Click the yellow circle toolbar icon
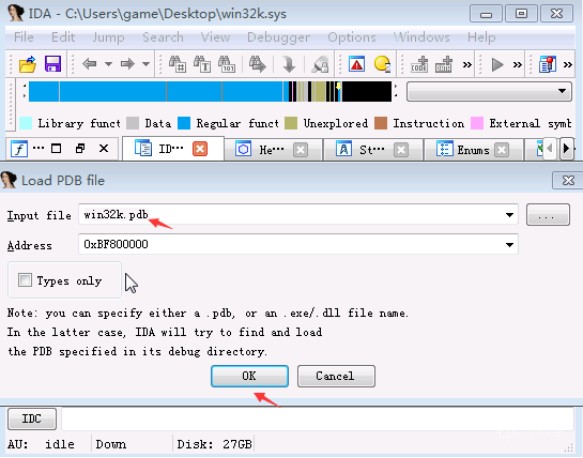 382,64
